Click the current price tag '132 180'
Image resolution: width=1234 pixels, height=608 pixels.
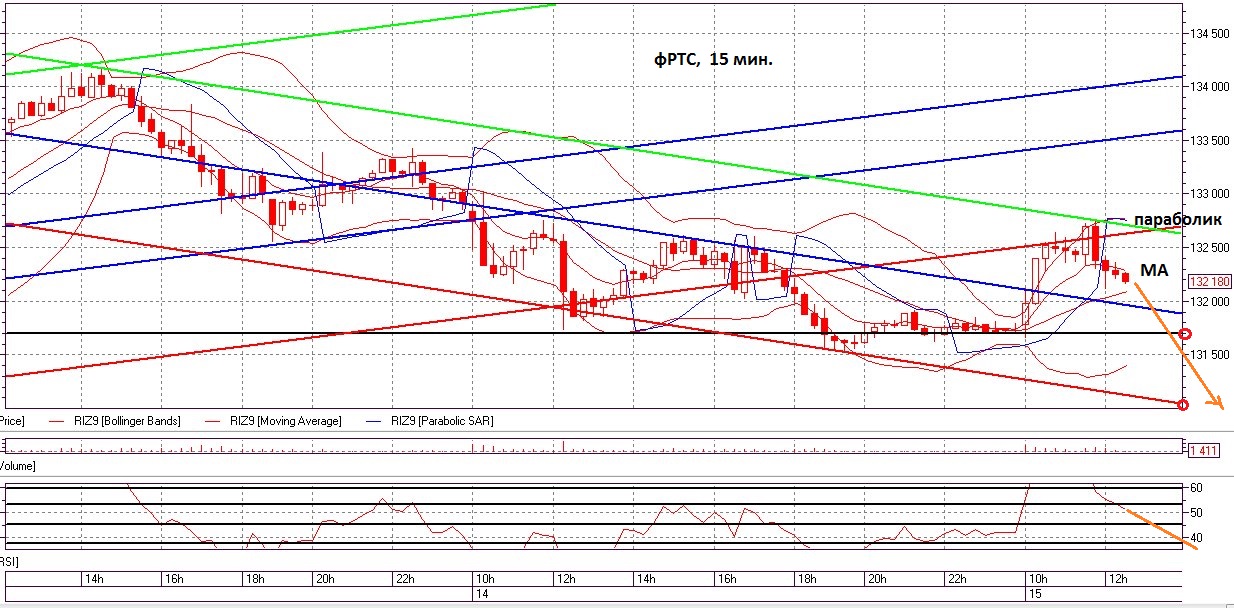(x=1210, y=281)
